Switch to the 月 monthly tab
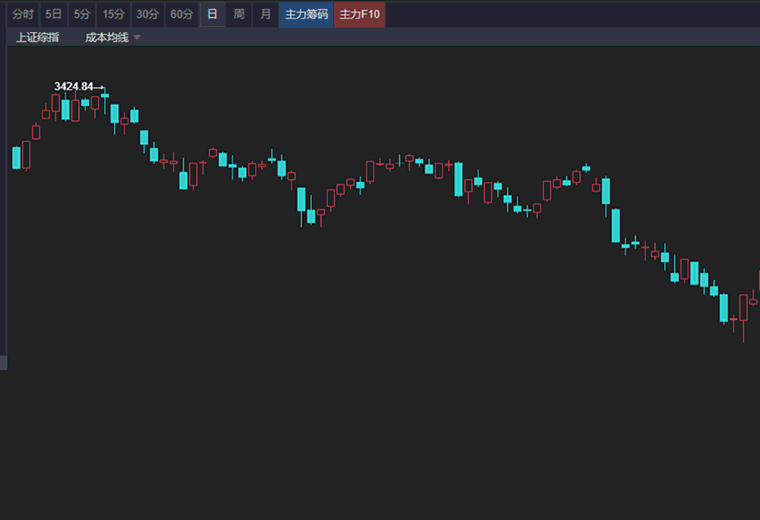 (x=265, y=15)
